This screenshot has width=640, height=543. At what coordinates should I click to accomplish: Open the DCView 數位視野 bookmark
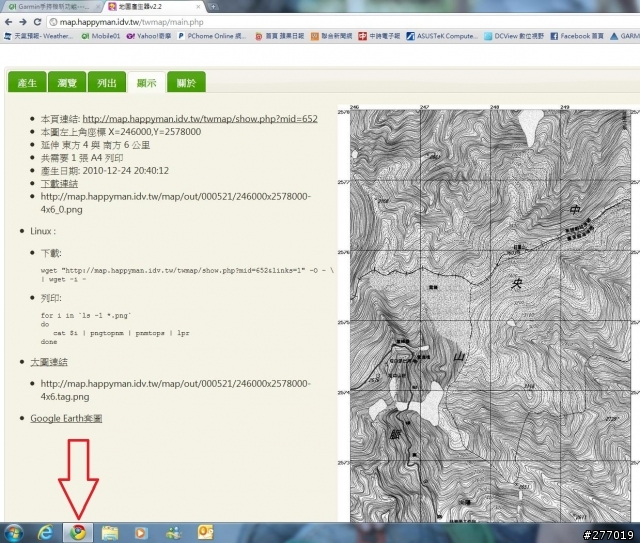514,36
